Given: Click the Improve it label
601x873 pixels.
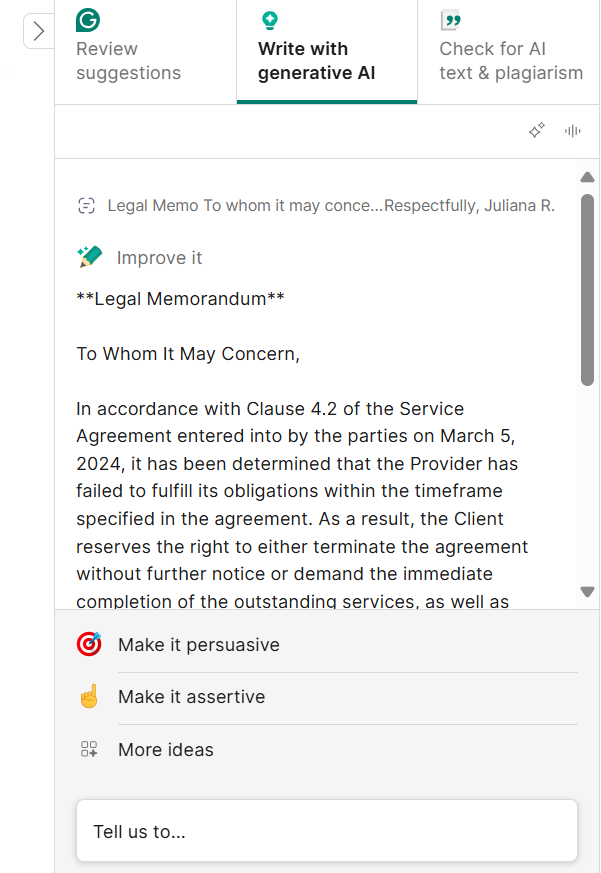Looking at the screenshot, I should pos(159,258).
